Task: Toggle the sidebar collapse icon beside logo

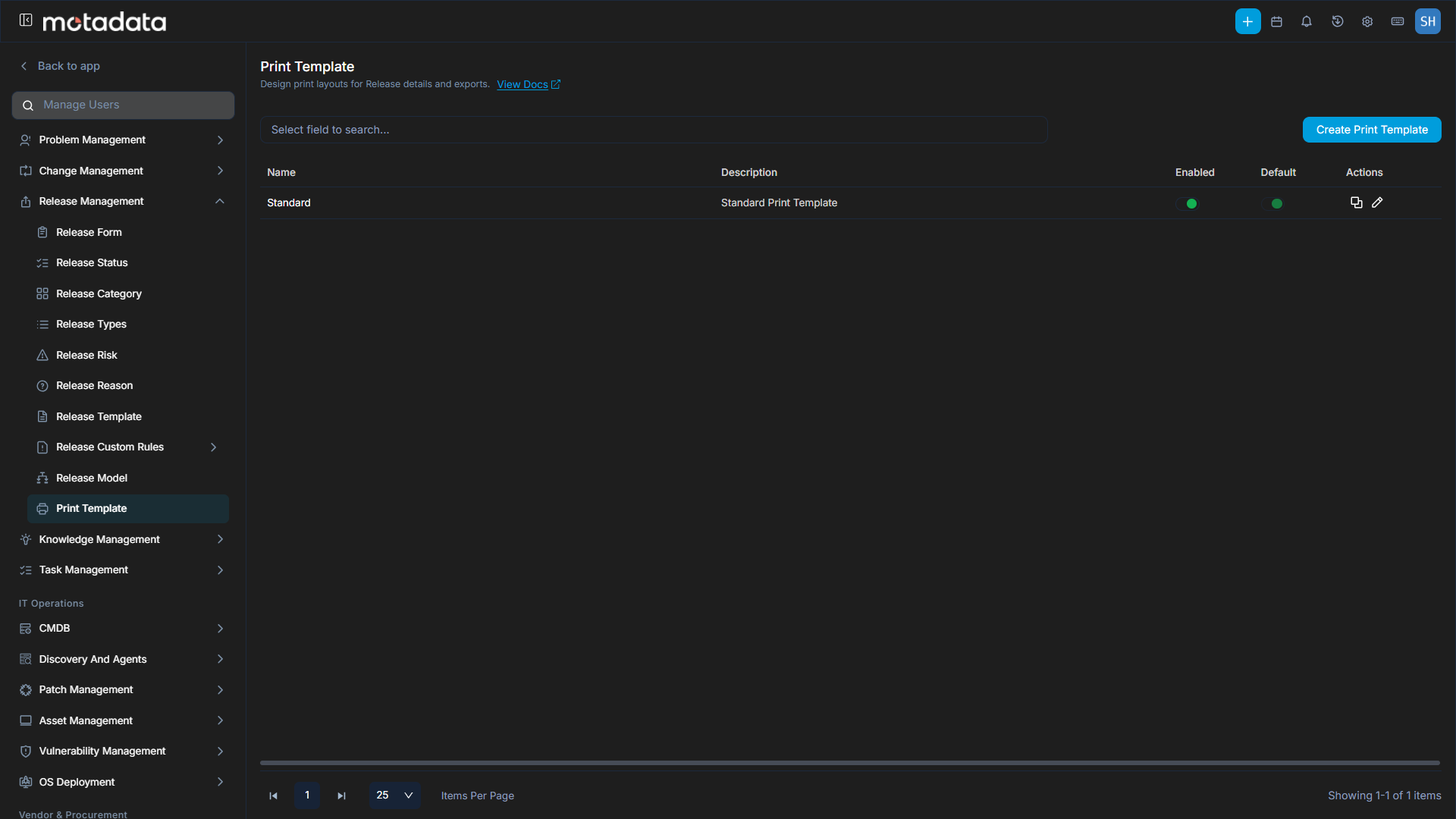Action: [26, 20]
